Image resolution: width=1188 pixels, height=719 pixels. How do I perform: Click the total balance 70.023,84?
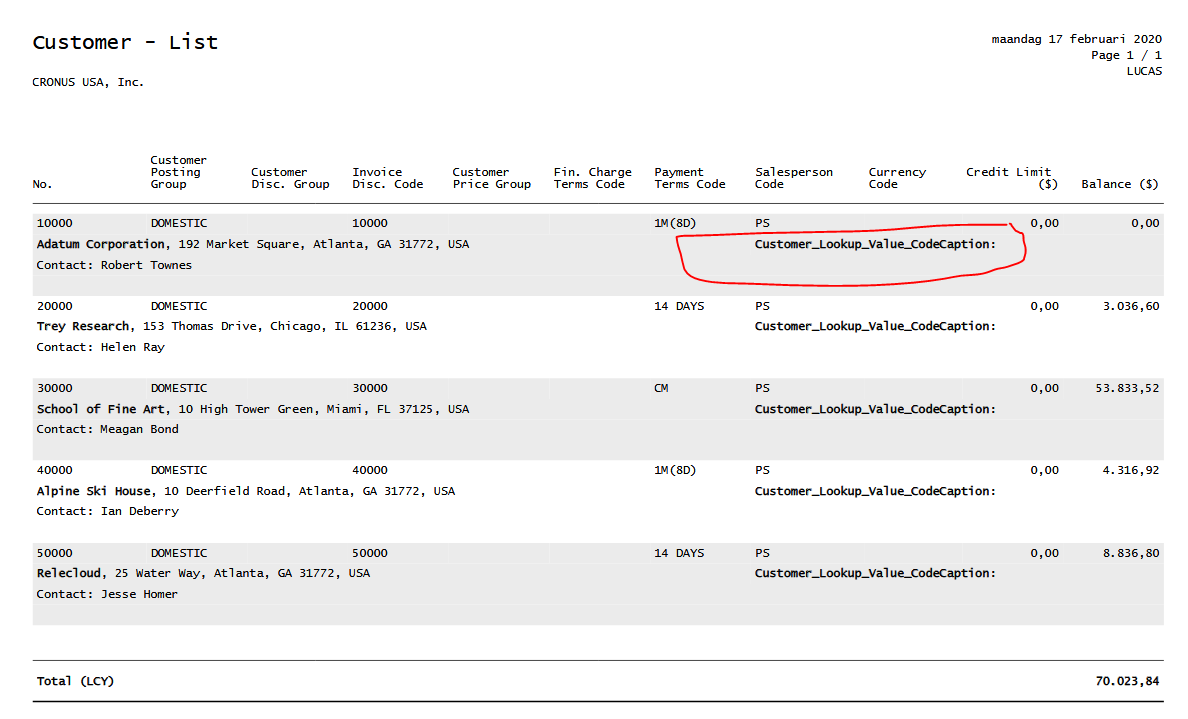[1127, 681]
